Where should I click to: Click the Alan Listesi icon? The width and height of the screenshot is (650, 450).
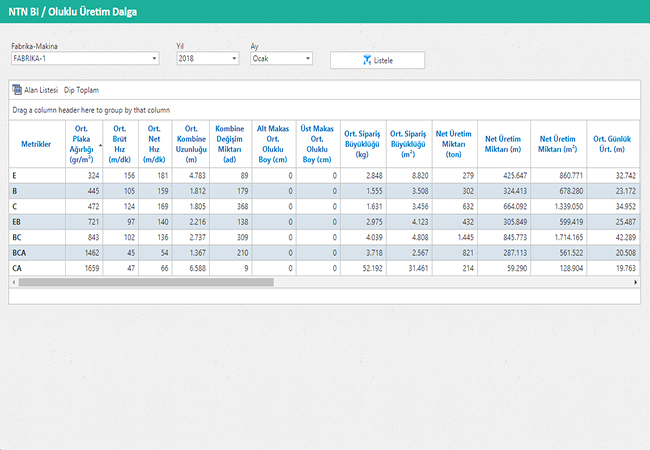(17, 90)
